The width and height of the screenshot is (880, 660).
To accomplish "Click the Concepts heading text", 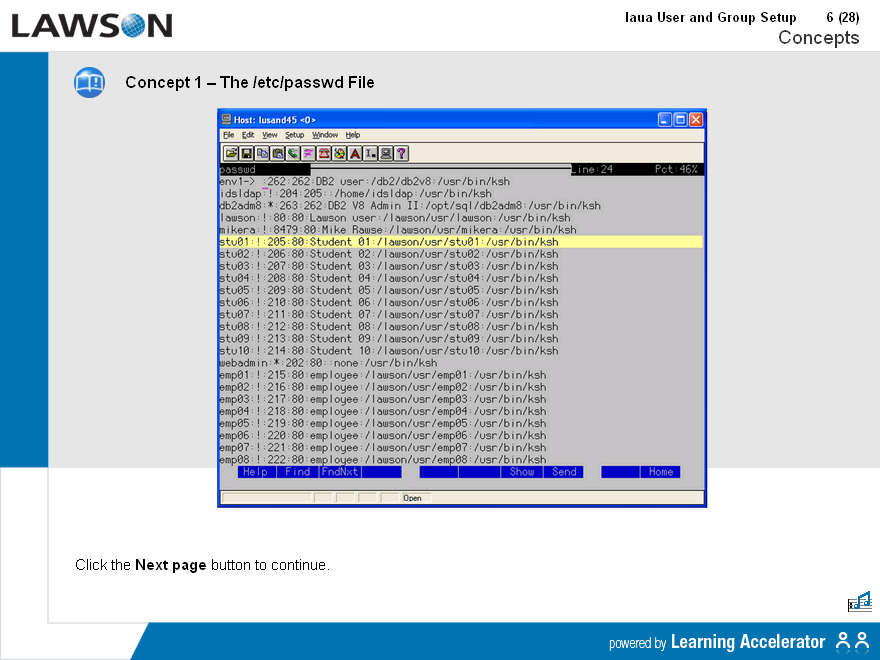I will pyautogui.click(x=818, y=38).
